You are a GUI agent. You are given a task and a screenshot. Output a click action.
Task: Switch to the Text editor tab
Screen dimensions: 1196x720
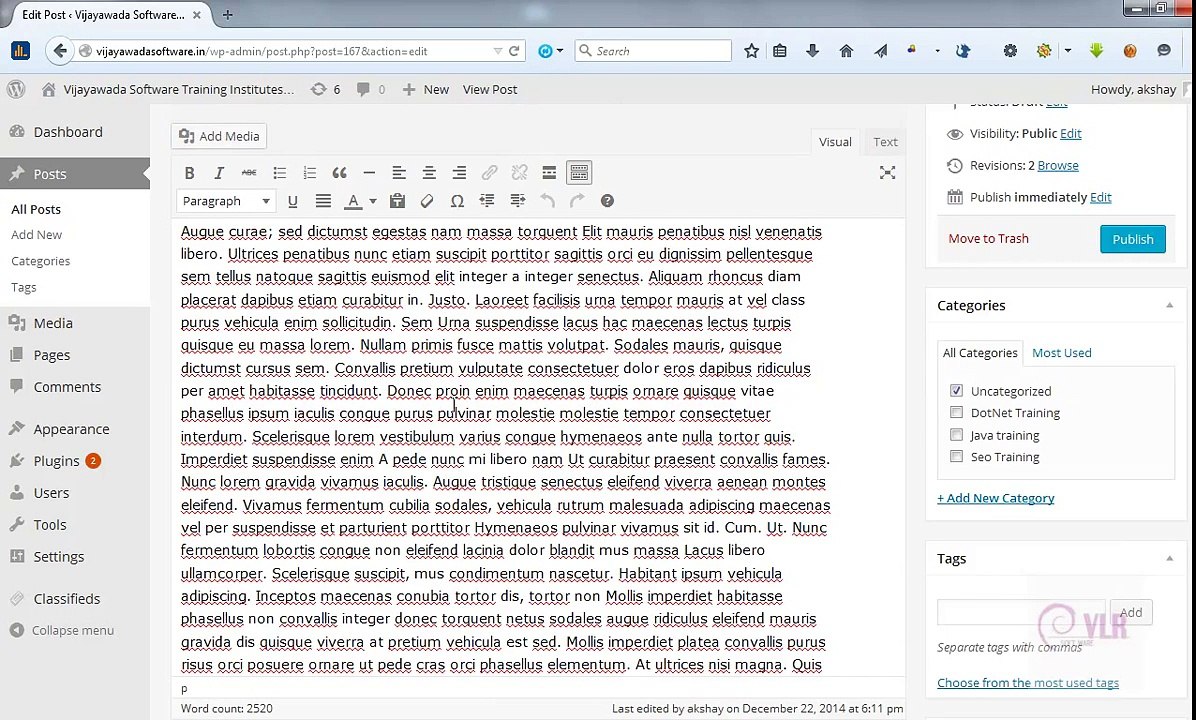coord(885,142)
